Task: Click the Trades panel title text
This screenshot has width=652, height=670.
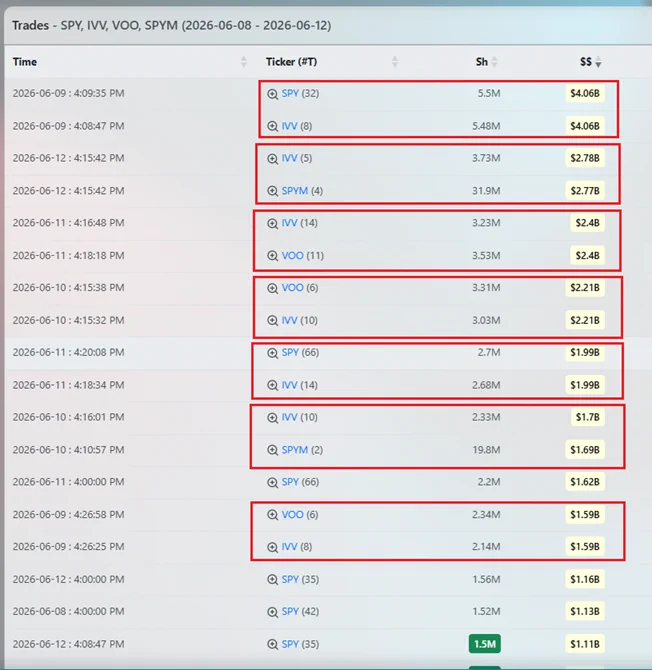Action: coord(171,26)
